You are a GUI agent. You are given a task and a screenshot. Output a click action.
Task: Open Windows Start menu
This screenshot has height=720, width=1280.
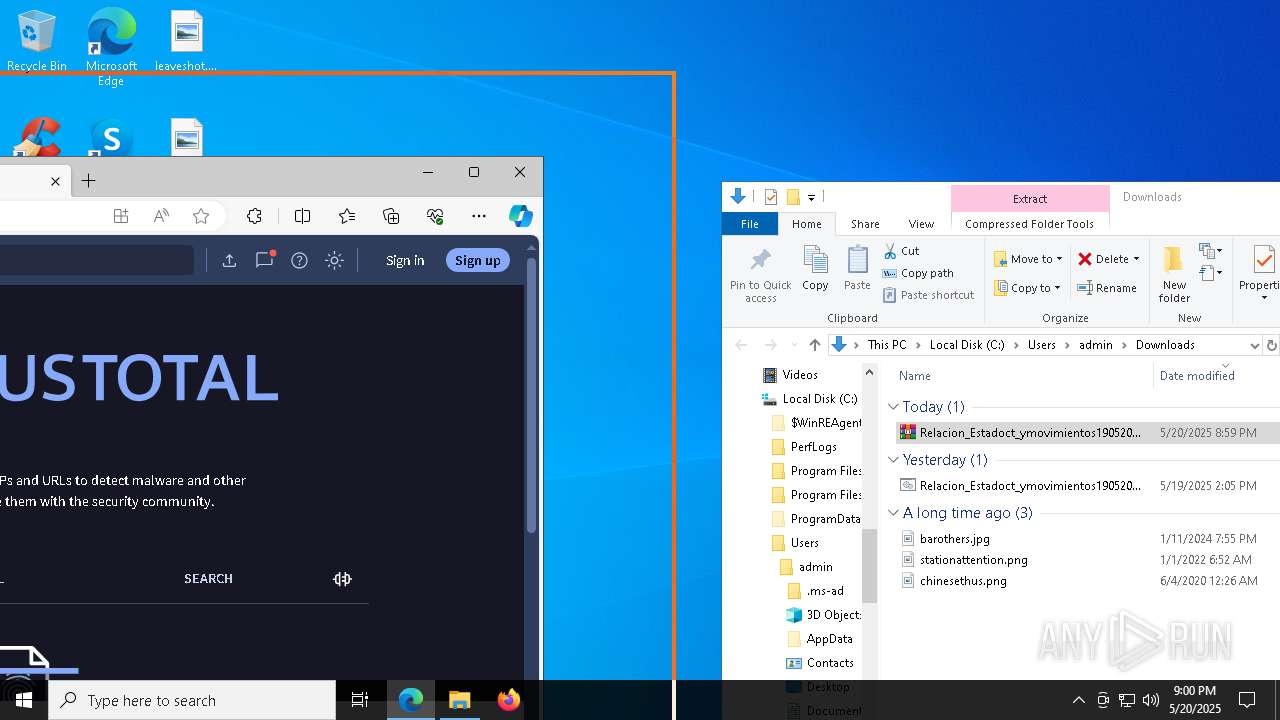[x=24, y=700]
